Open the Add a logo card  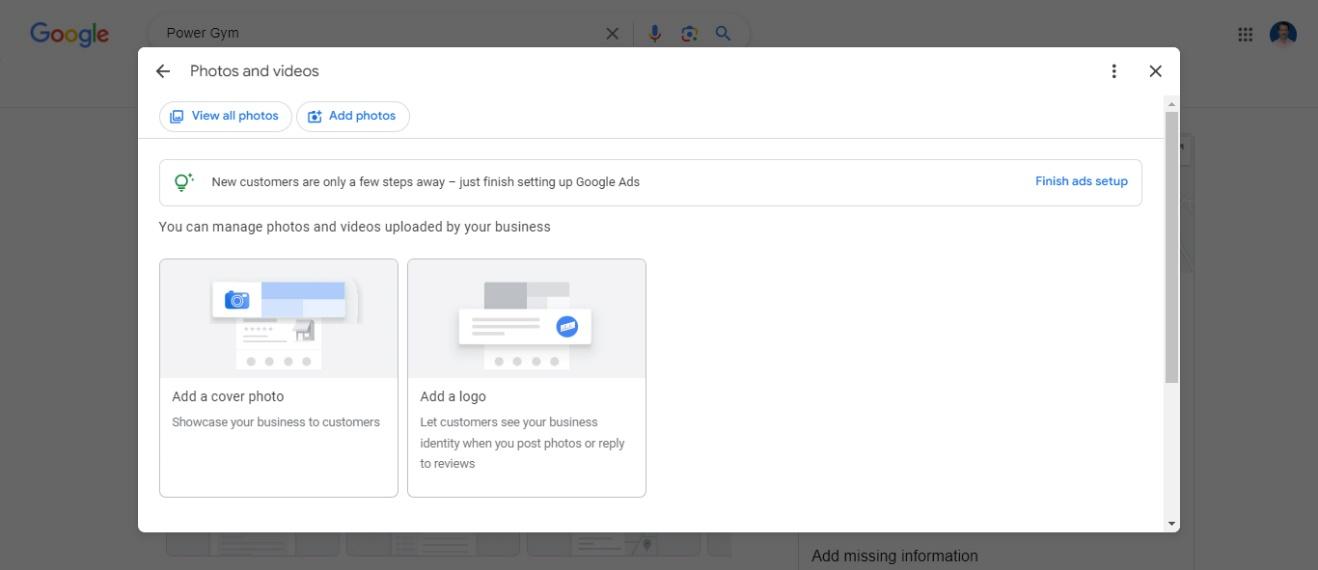[526, 378]
